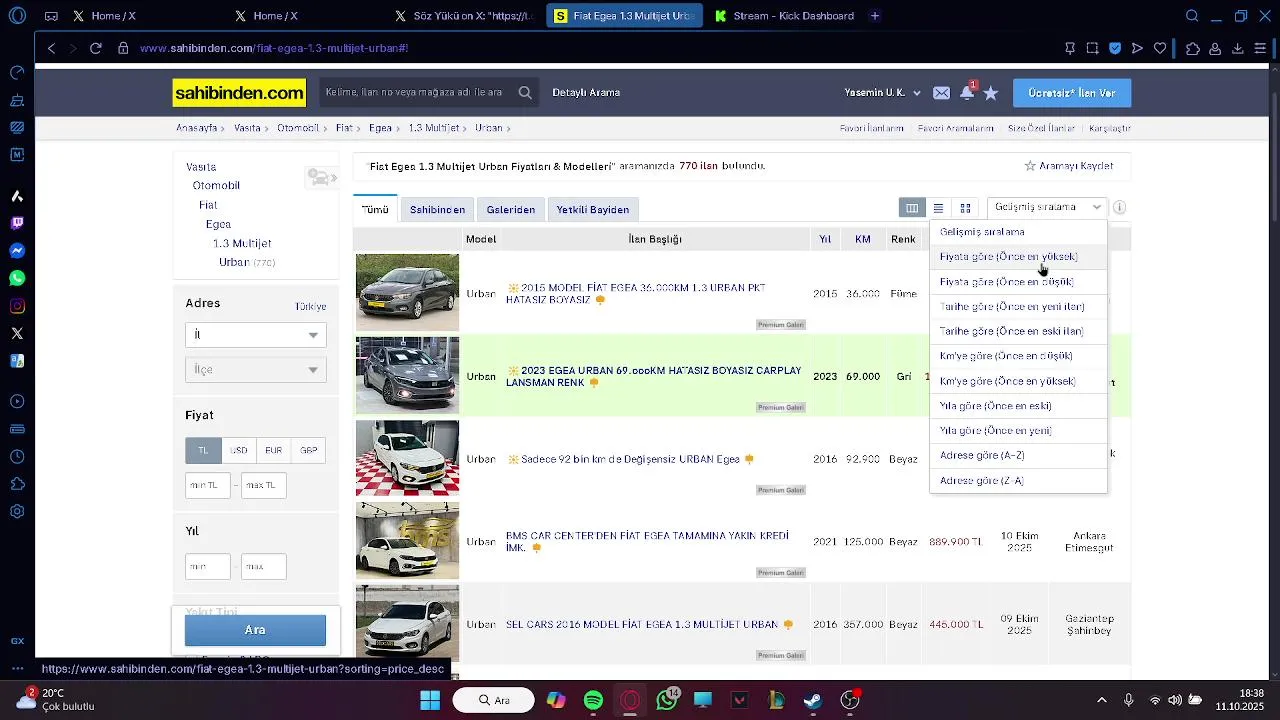
Task: Select TL currency option
Action: (203, 450)
